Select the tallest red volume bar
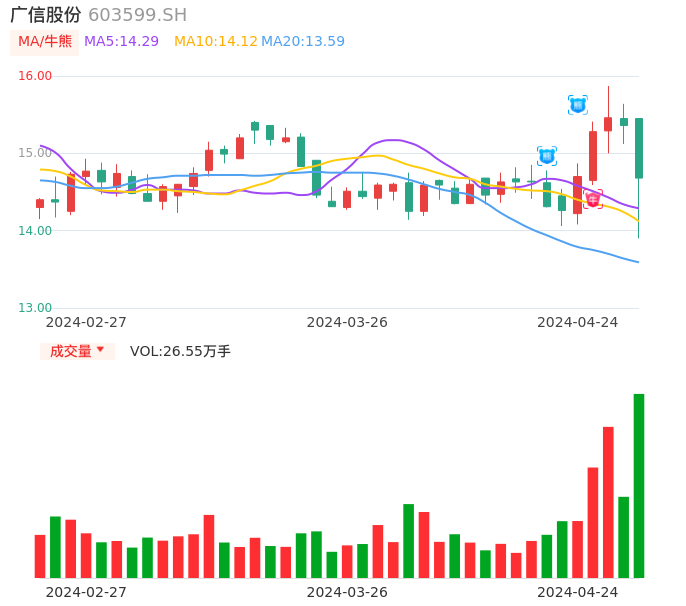The height and width of the screenshot is (606, 686). pyautogui.click(x=608, y=501)
